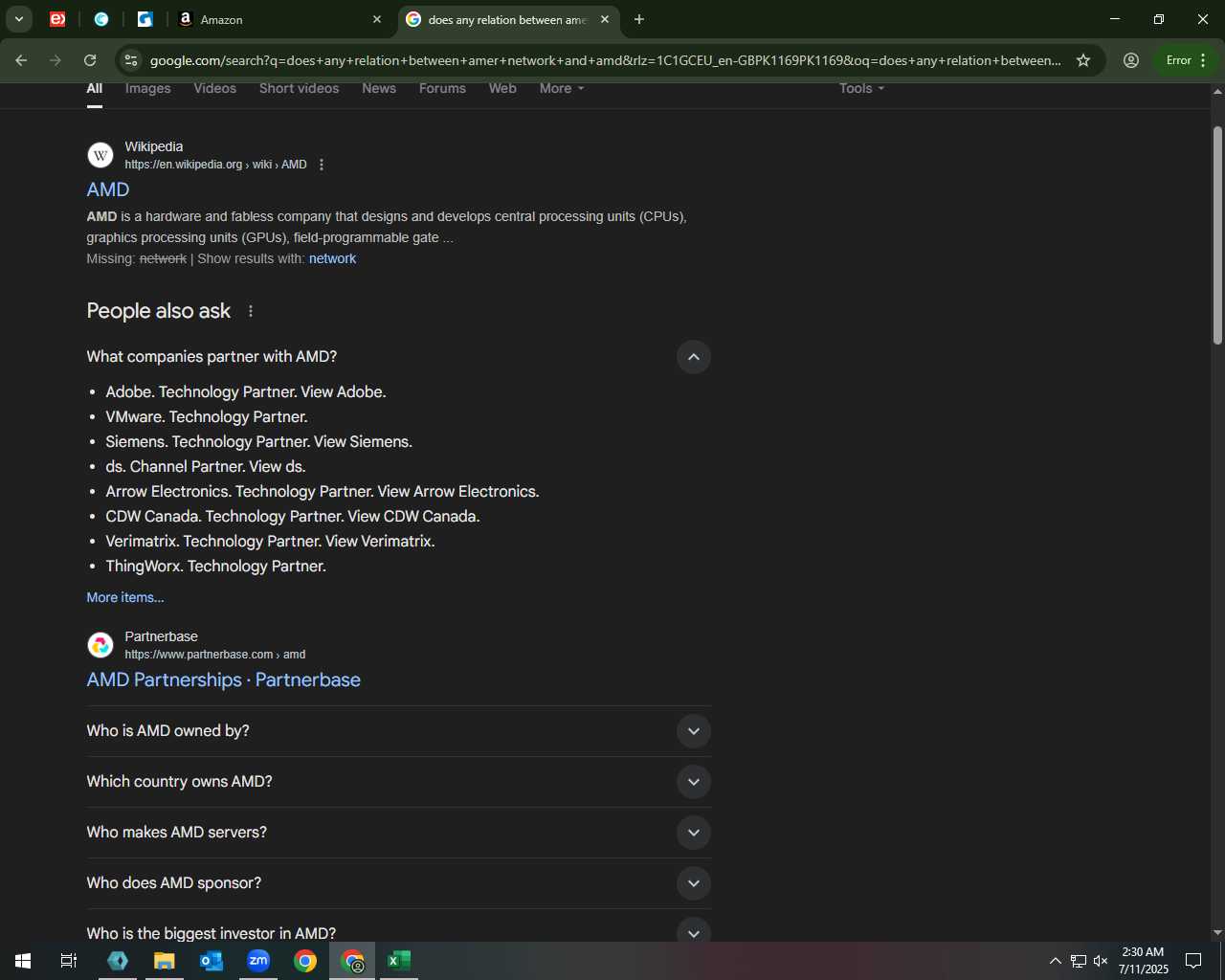
Task: Switch to the first red pinned tab
Action: tap(57, 19)
